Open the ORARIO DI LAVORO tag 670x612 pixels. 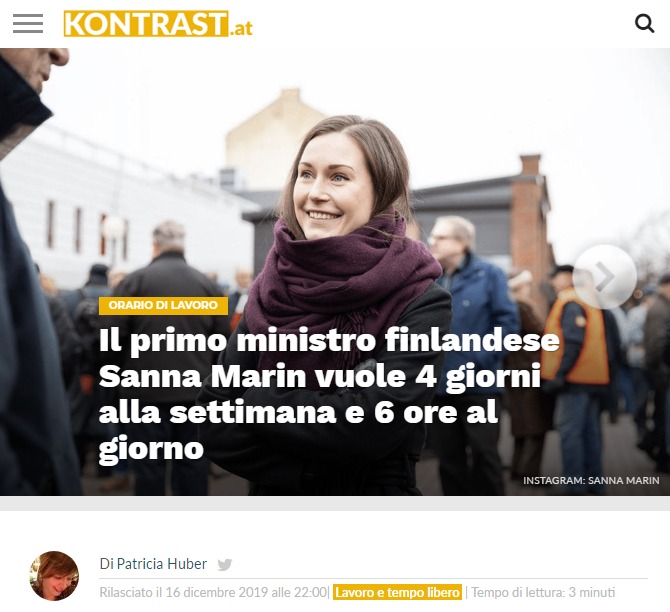click(163, 305)
